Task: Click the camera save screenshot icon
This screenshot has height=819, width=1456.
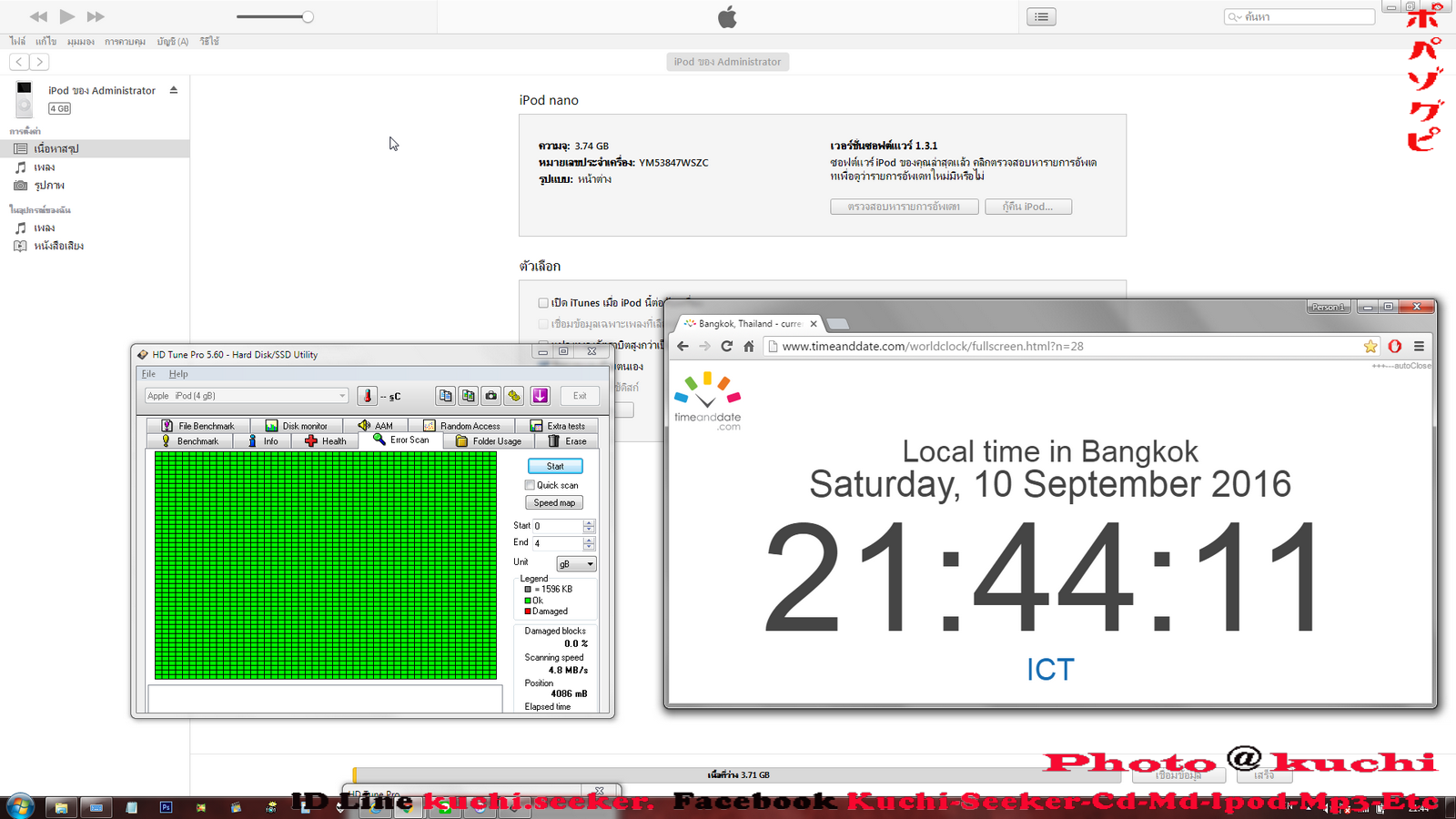Action: tap(491, 396)
